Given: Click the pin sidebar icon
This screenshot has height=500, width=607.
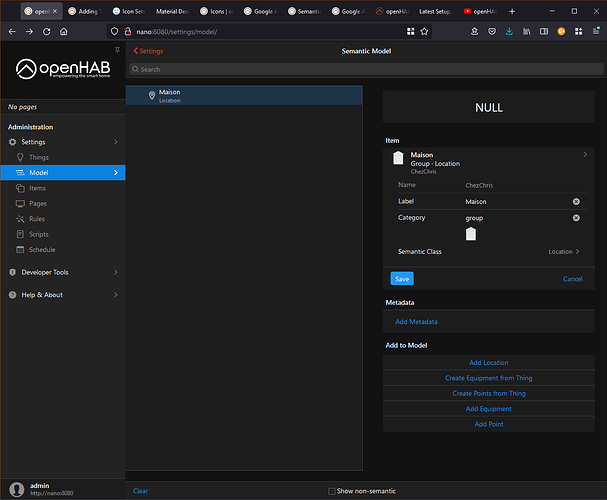Looking at the screenshot, I should (x=117, y=50).
